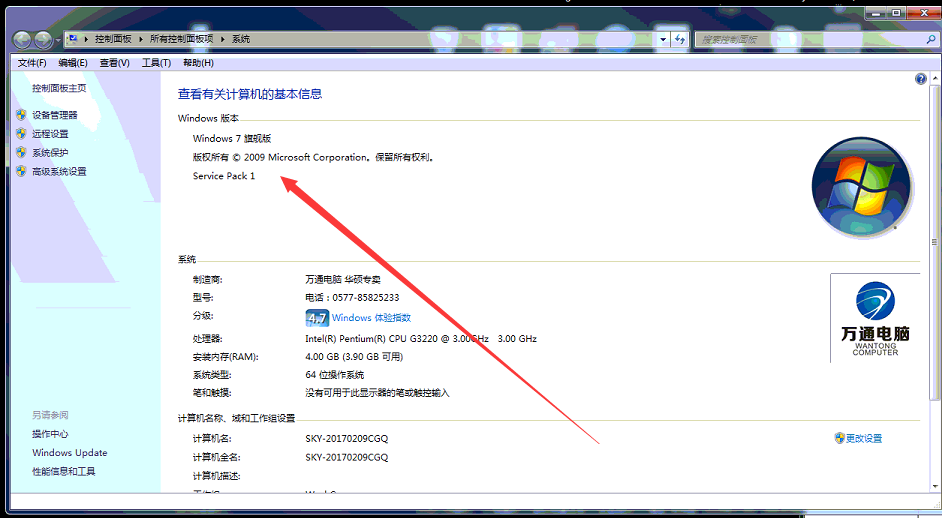Open 设备管理器 from the sidebar
Screen dimensions: 942x518
pyautogui.click(x=55, y=115)
